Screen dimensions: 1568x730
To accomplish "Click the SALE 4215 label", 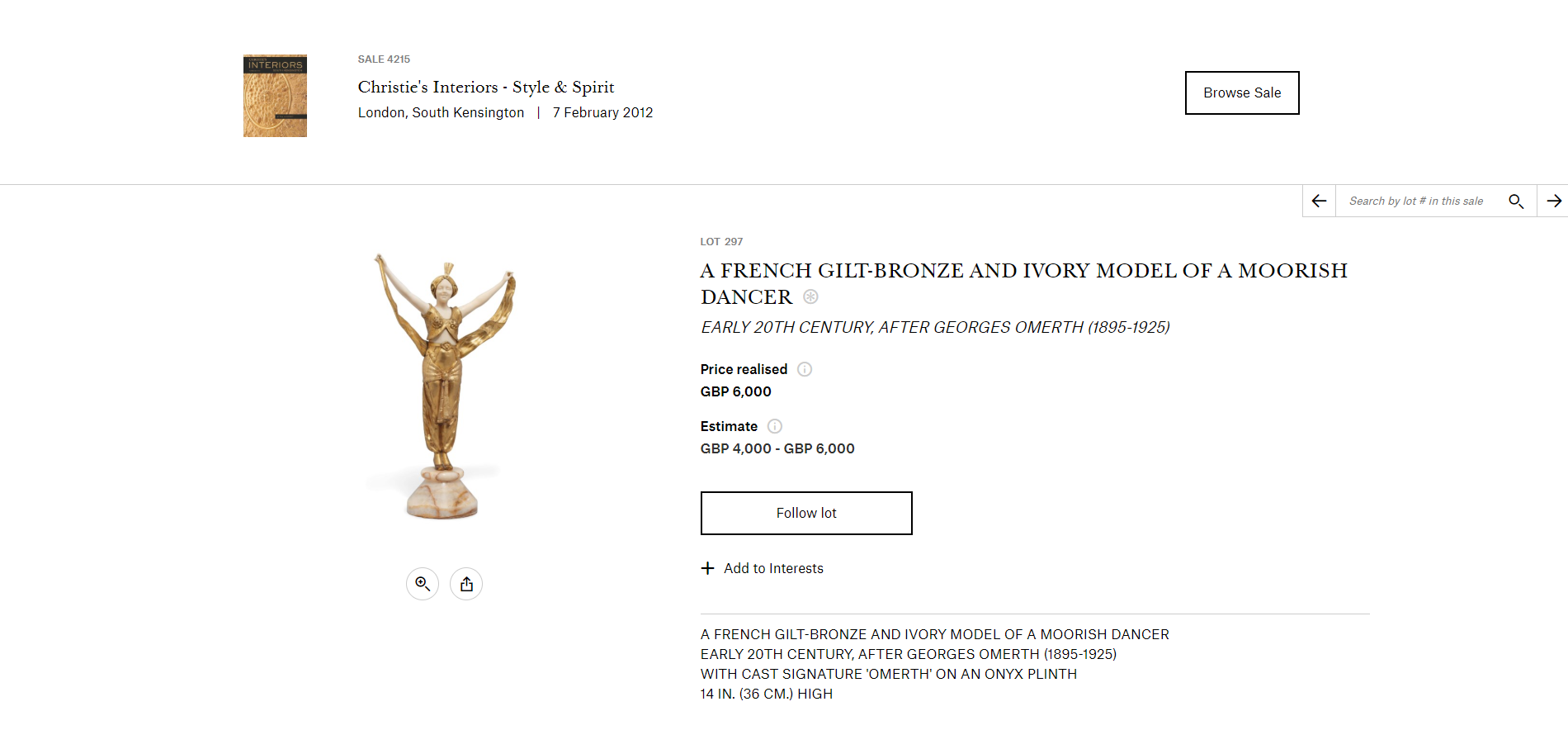I will [x=384, y=59].
